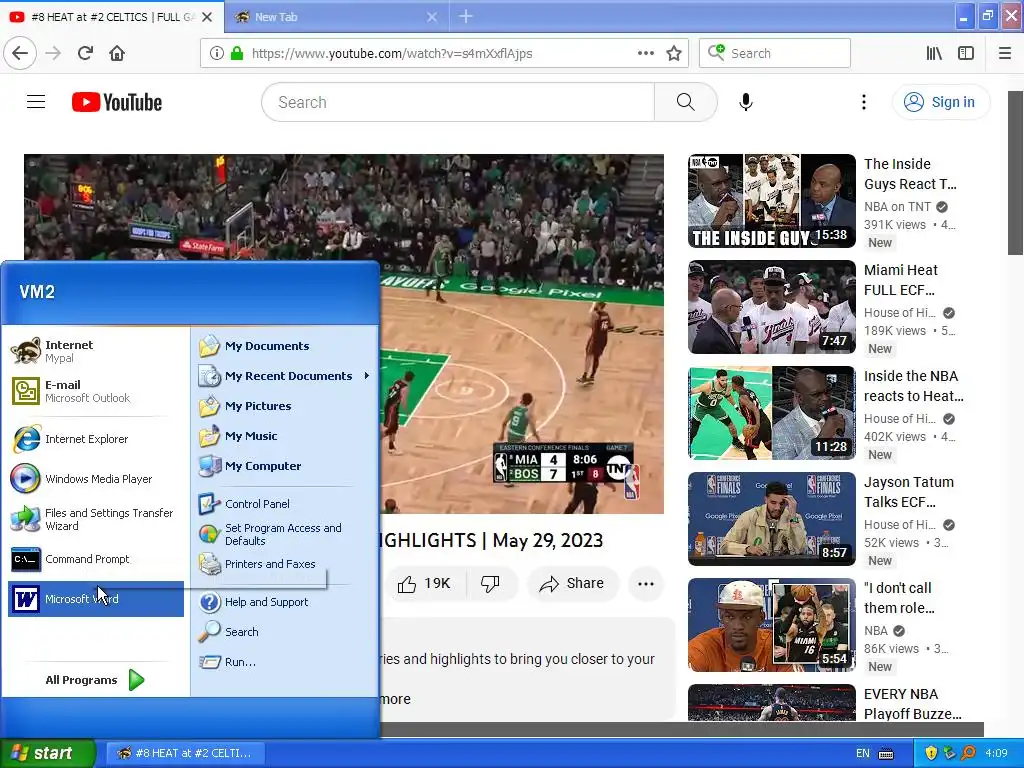Reload the page with the refresh icon
This screenshot has width=1024, height=768.
85,54
